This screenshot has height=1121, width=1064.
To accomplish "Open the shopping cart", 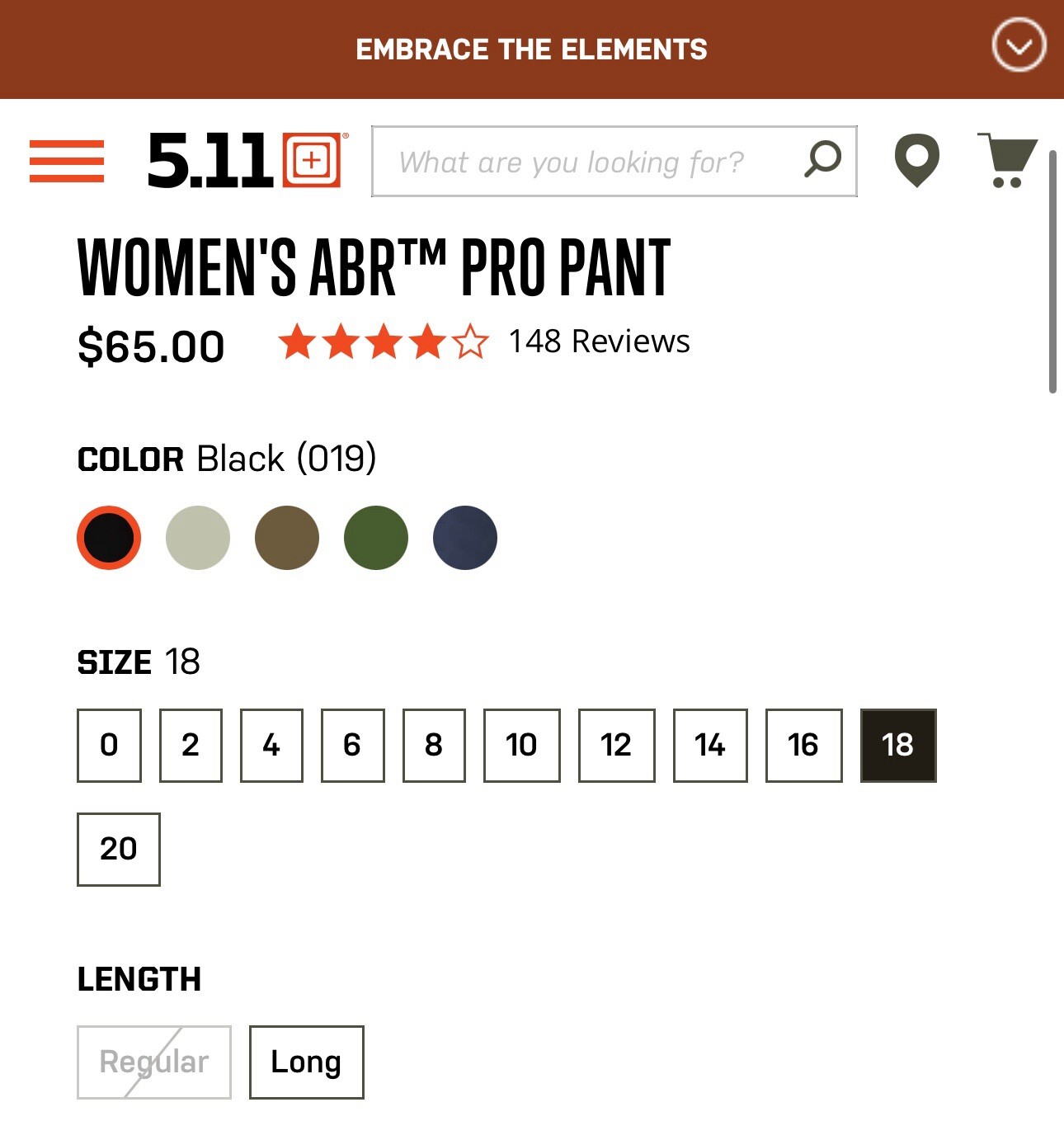I will (1007, 160).
